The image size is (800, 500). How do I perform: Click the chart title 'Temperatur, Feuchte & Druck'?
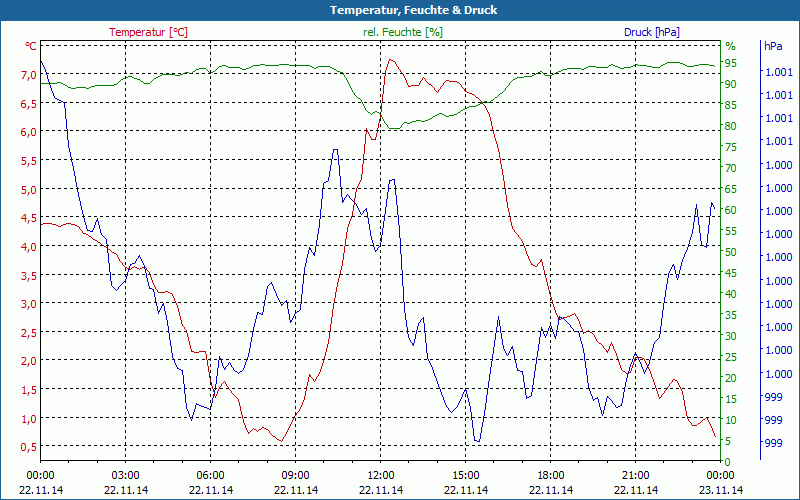[413, 10]
